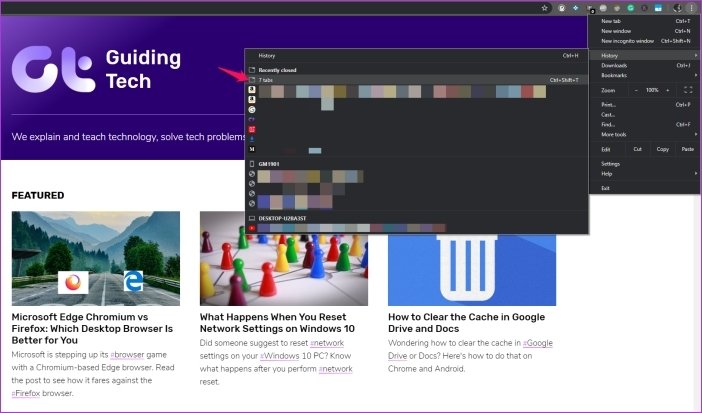Click the Guiding Tech logo
This screenshot has width=702, height=413.
point(97,69)
